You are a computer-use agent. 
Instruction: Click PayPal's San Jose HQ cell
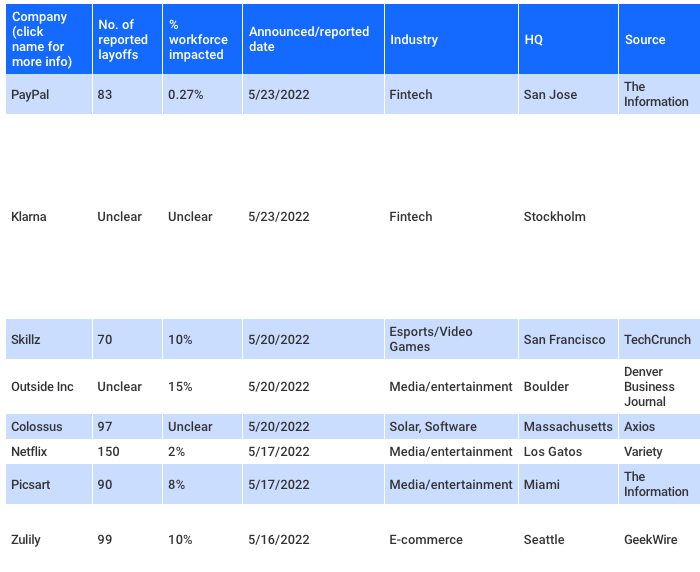[x=568, y=95]
